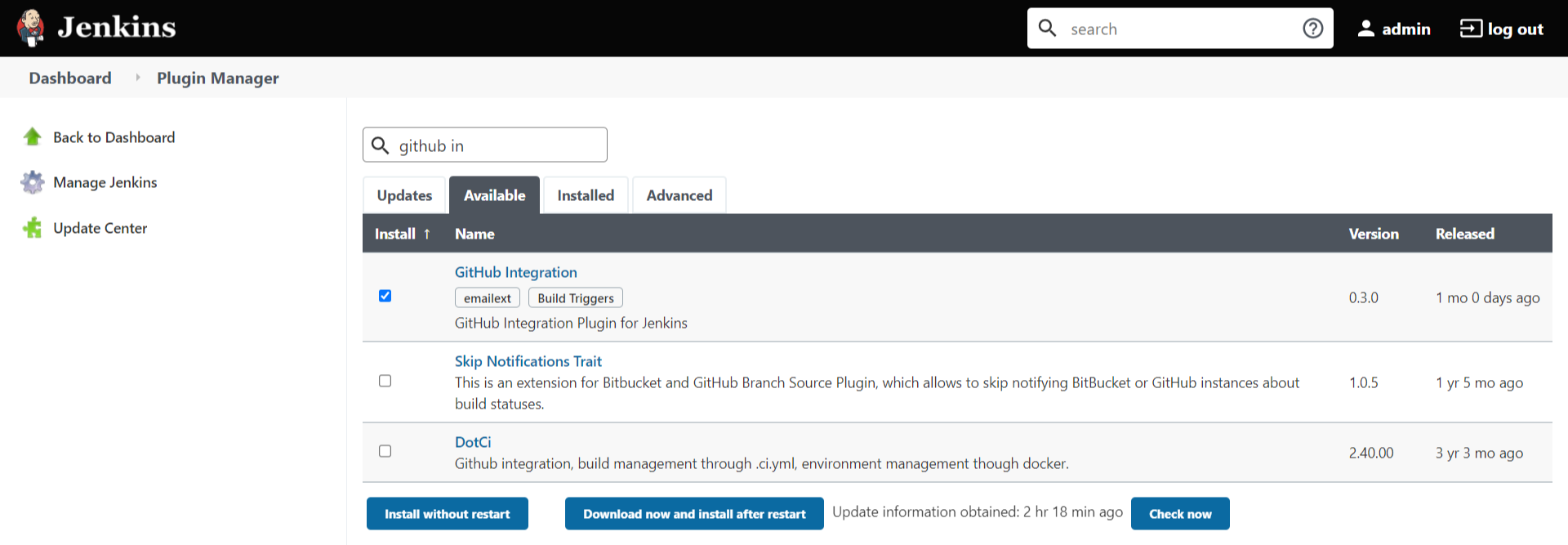
Task: Click the green up-arrow Back to Dashboard icon
Action: click(33, 136)
